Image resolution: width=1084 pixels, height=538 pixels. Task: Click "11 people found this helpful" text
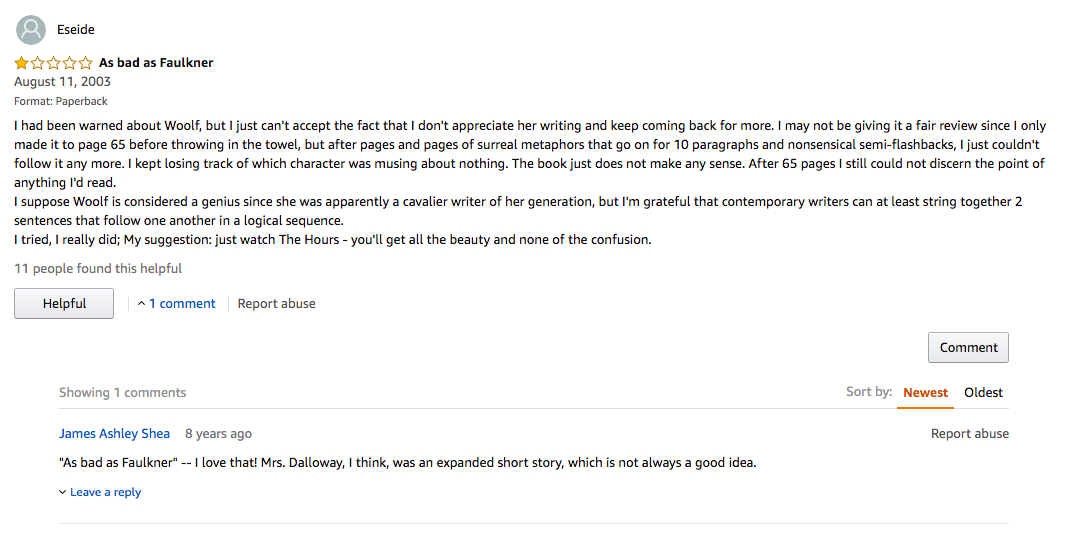pyautogui.click(x=98, y=269)
